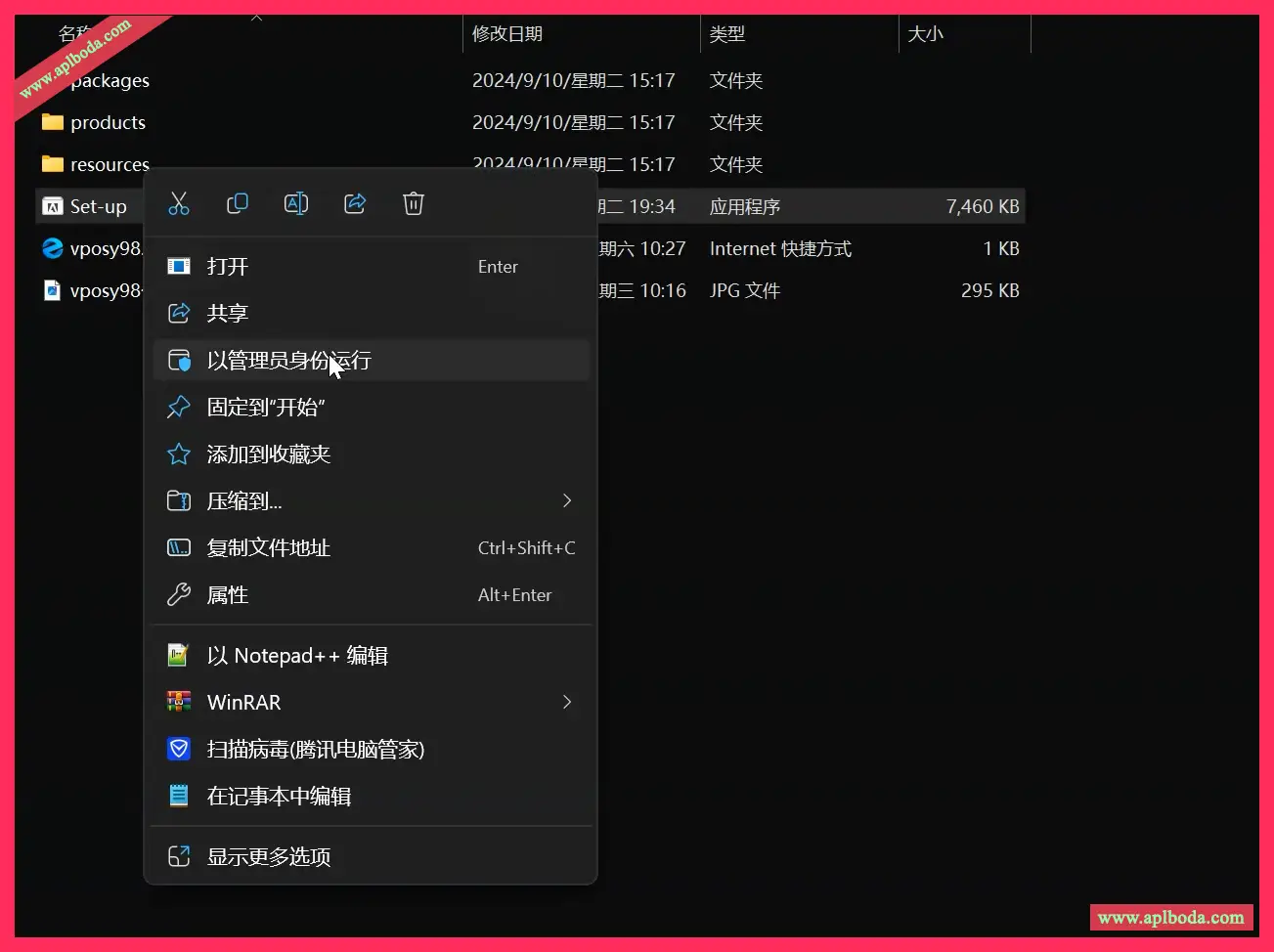This screenshot has width=1274, height=952.
Task: Click the Delete trash can icon
Action: (414, 203)
